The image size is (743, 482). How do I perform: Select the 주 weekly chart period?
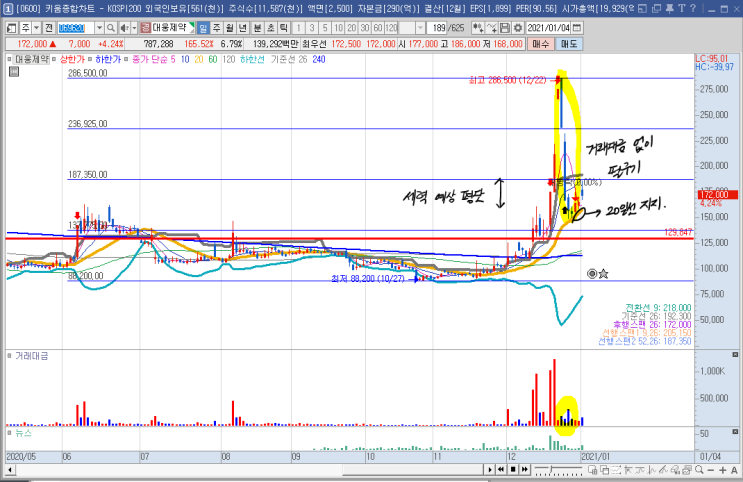pos(216,28)
